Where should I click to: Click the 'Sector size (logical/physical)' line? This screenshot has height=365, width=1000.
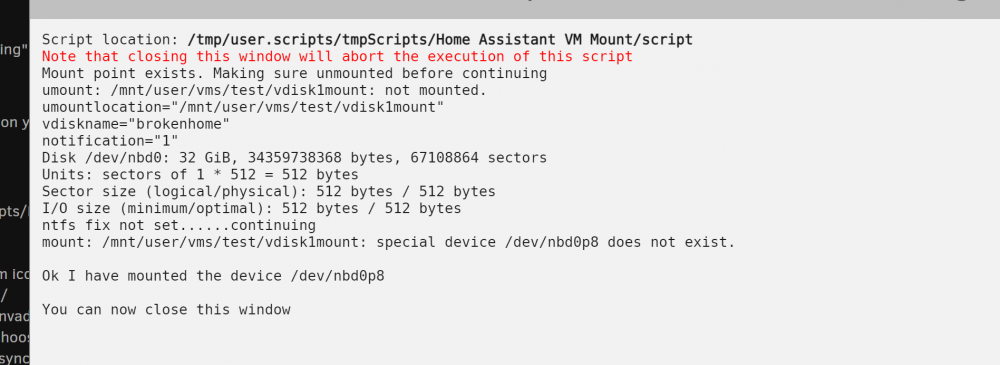[x=268, y=191]
